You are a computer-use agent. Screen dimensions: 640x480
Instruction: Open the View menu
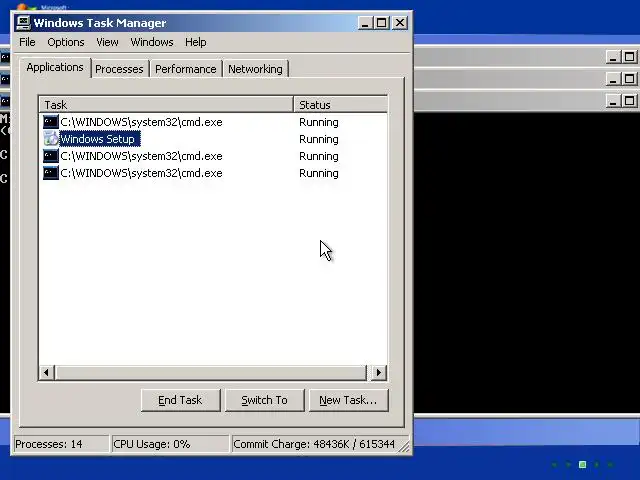click(107, 42)
